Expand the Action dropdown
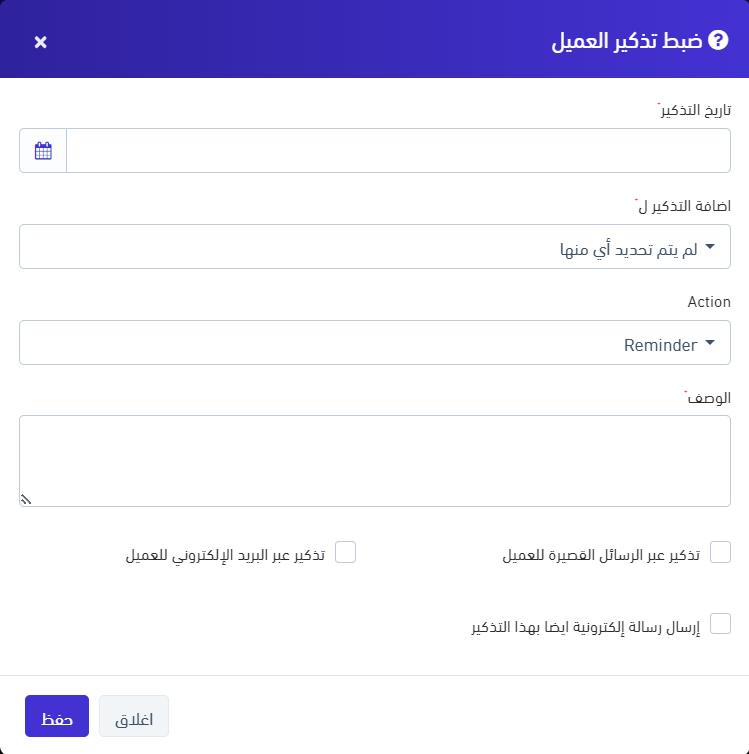 (375, 344)
